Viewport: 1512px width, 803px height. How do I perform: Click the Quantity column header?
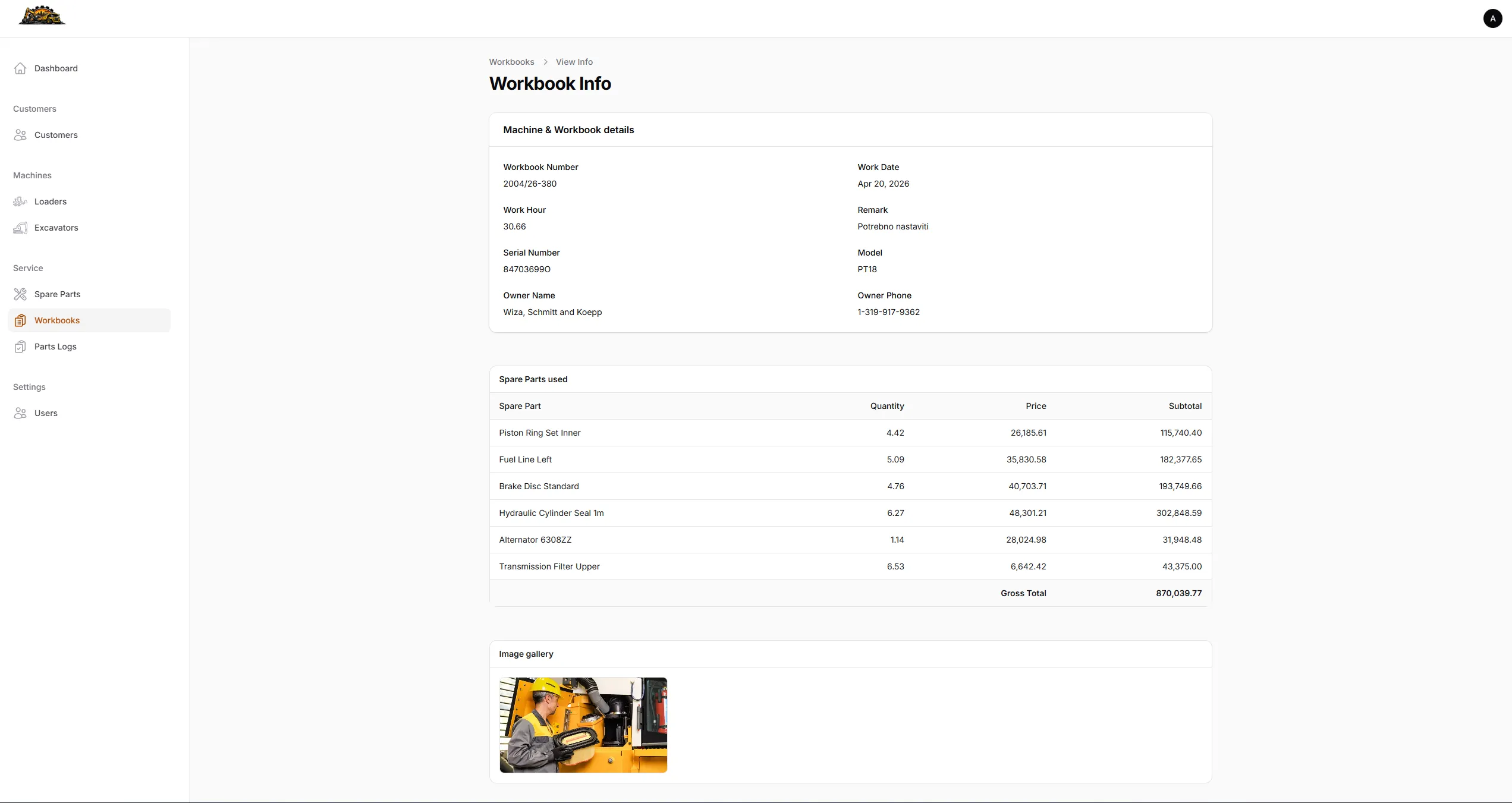887,406
